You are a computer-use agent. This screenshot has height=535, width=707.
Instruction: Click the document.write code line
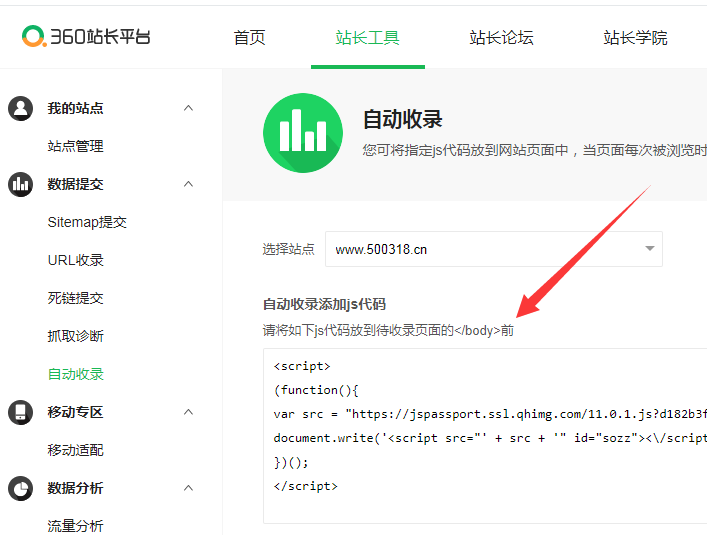click(490, 438)
